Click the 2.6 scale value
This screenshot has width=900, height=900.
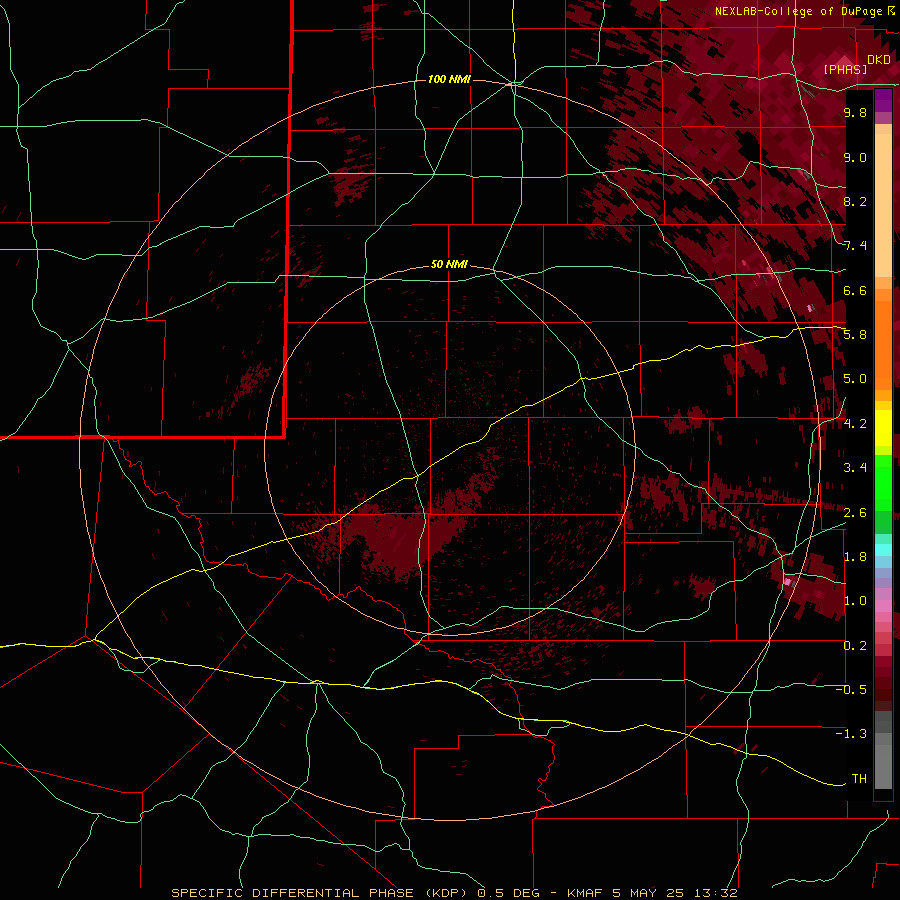tap(855, 513)
